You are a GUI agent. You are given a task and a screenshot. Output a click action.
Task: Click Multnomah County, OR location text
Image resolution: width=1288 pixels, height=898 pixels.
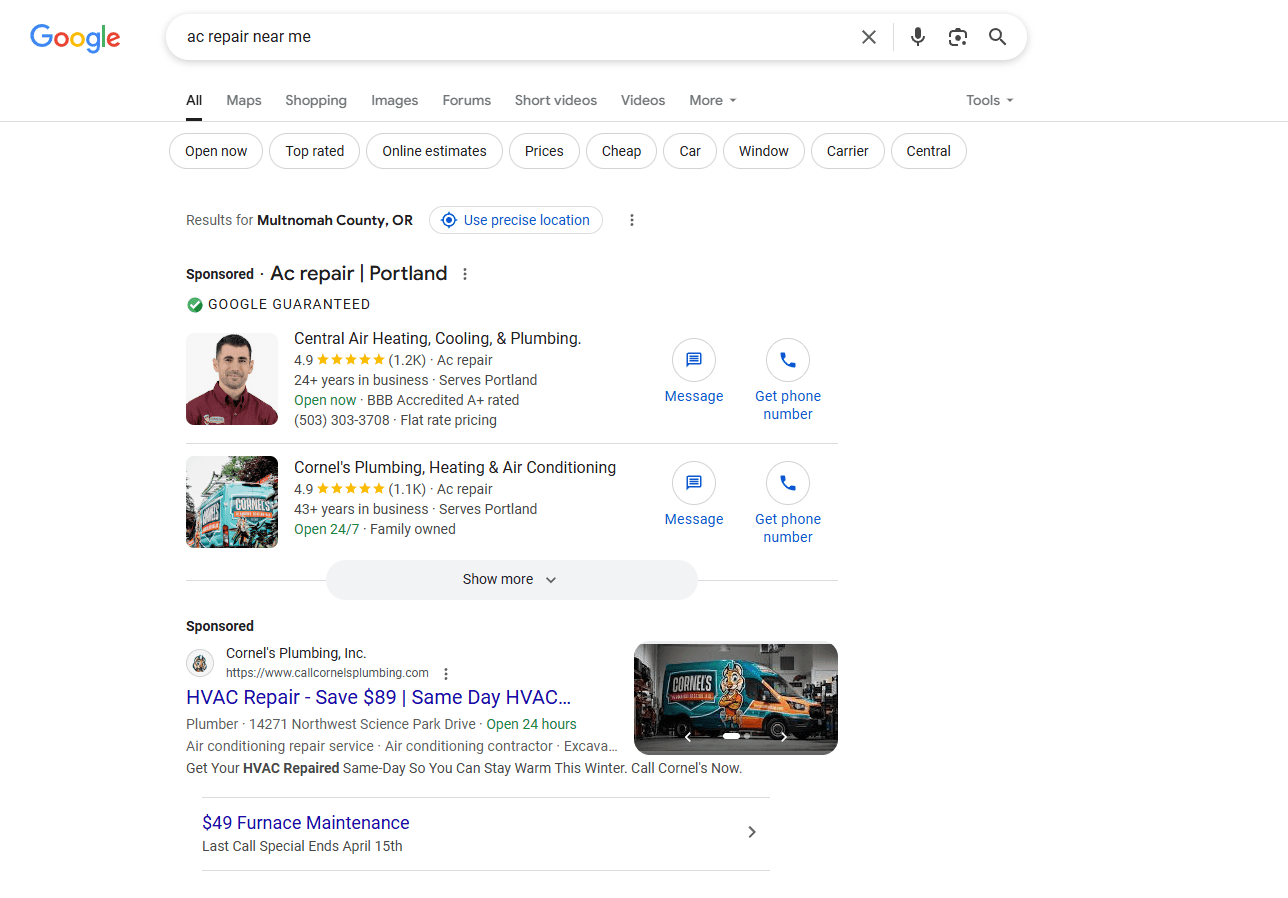[335, 220]
